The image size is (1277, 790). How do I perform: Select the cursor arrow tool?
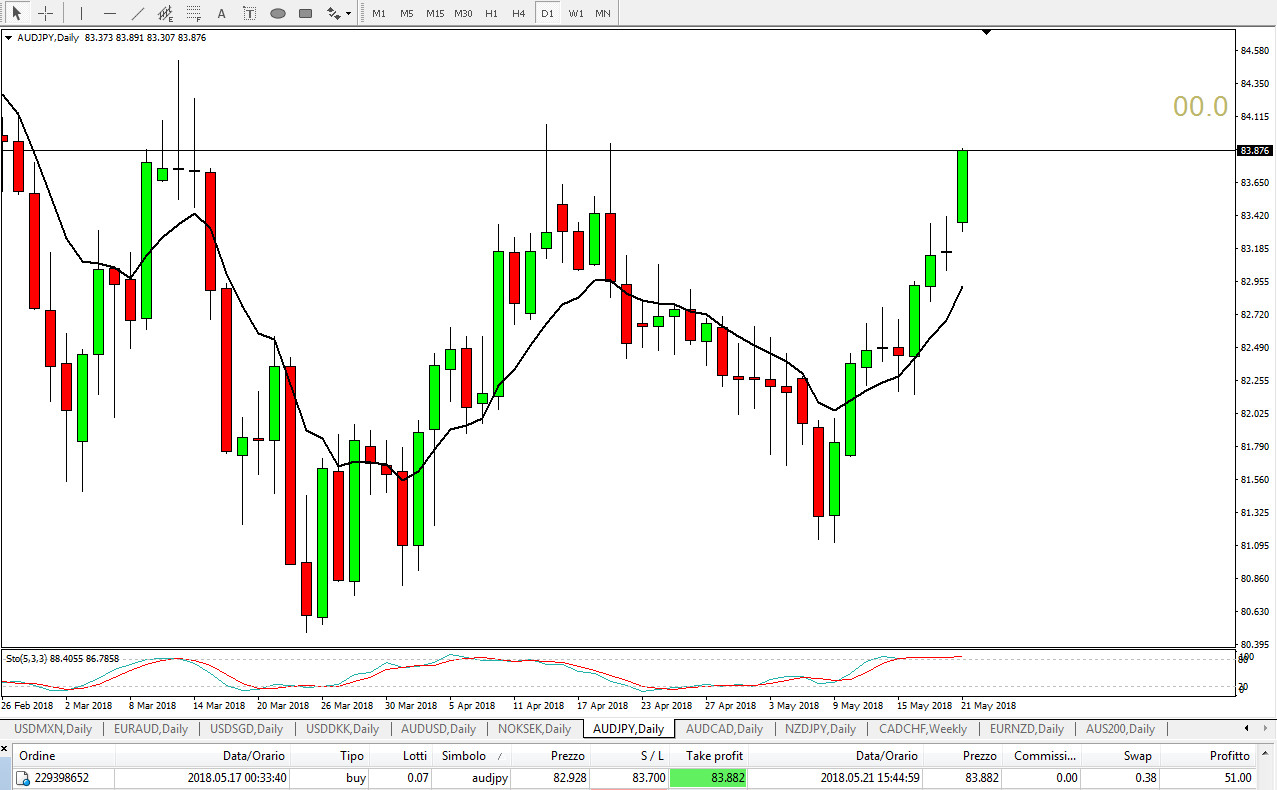(x=17, y=13)
